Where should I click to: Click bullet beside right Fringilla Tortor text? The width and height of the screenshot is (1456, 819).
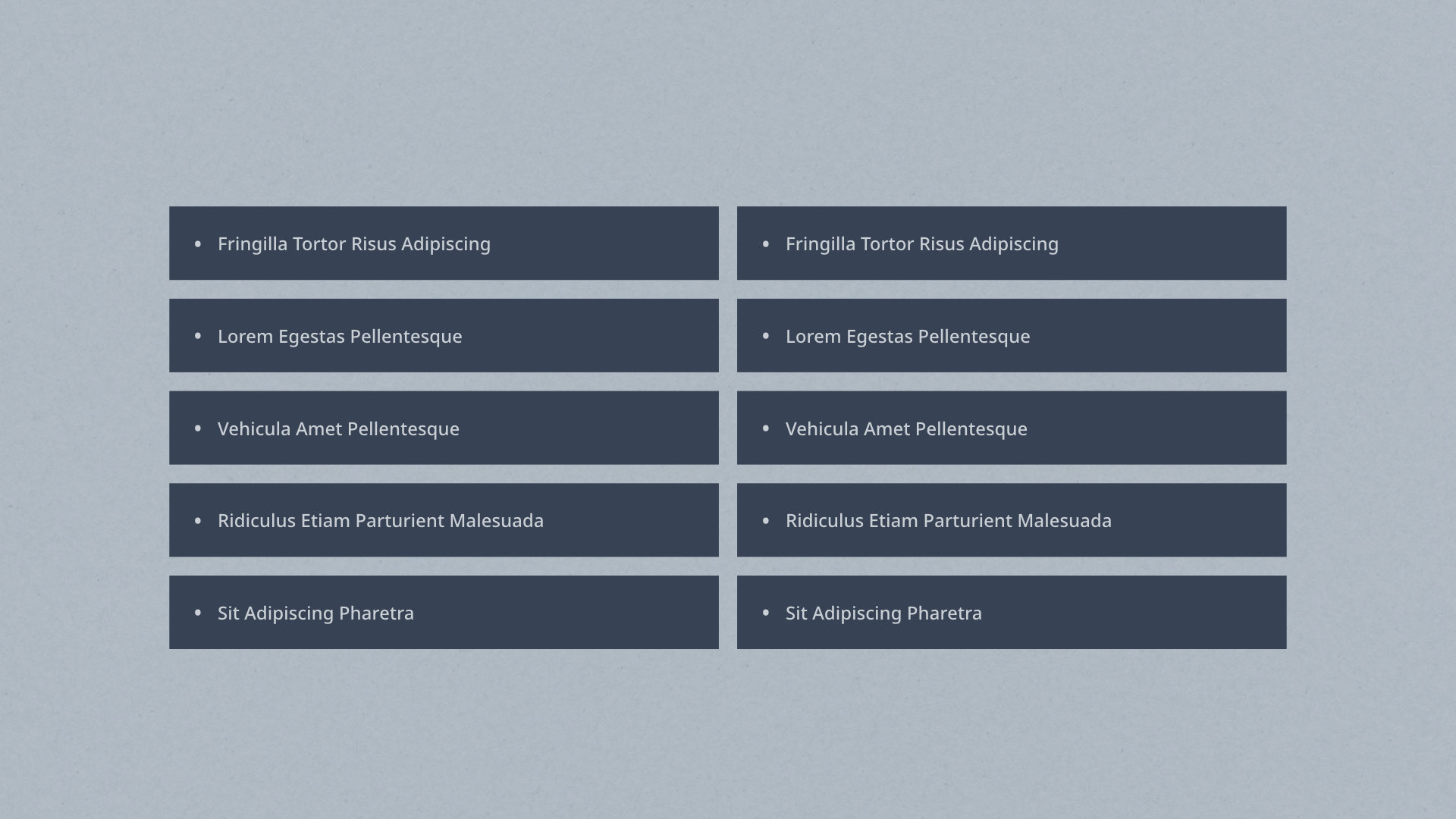[x=766, y=243]
